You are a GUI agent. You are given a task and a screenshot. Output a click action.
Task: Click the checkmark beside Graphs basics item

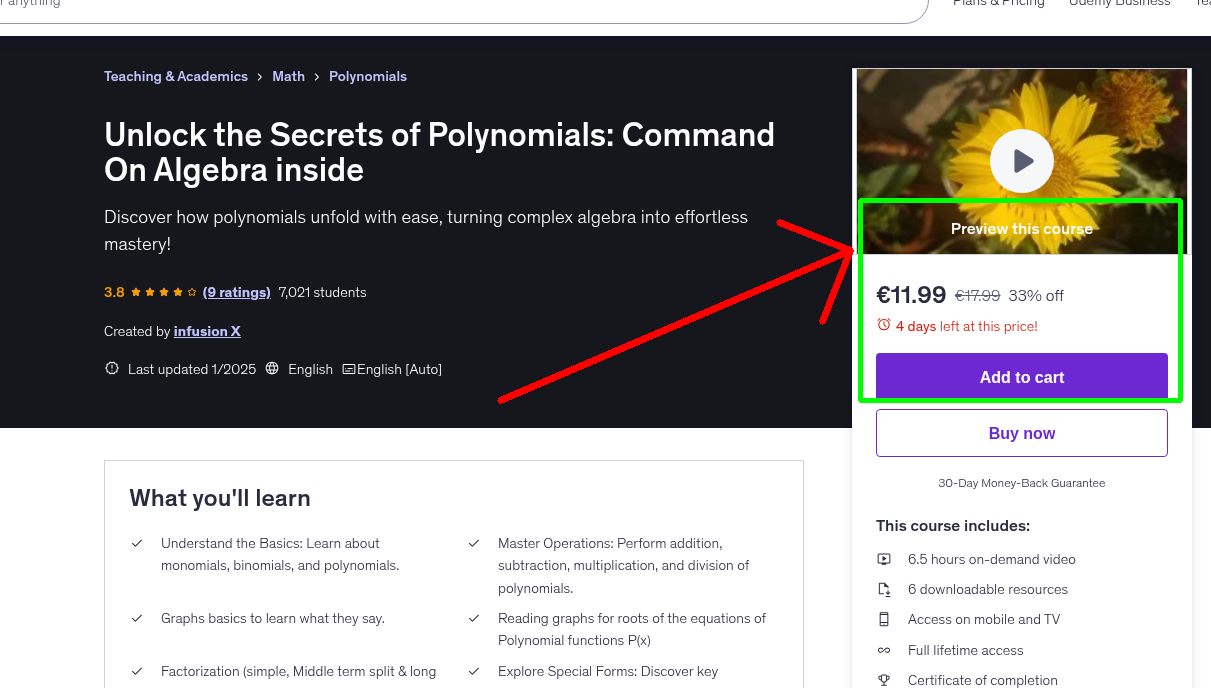[137, 618]
